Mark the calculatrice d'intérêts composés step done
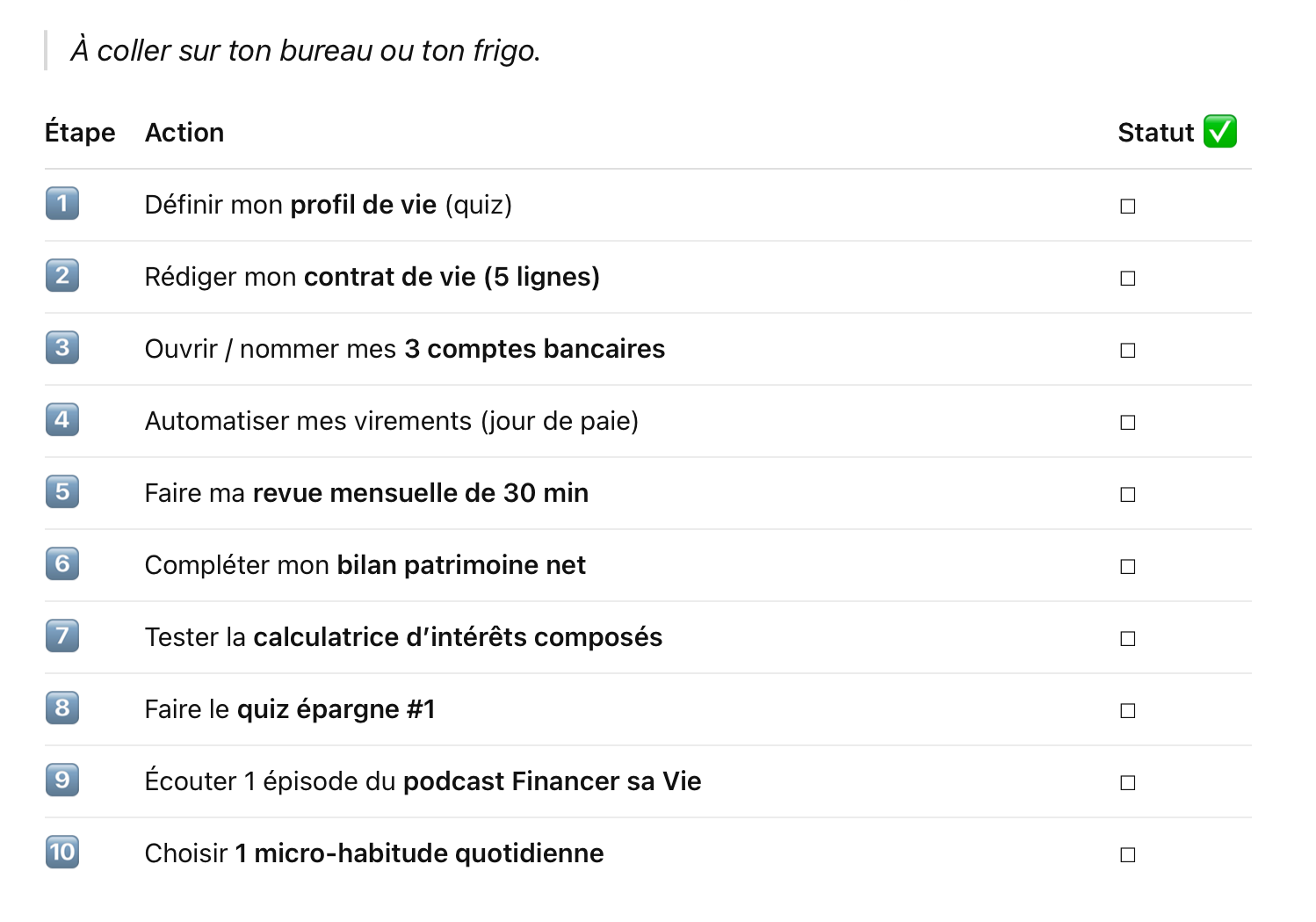 [1128, 639]
